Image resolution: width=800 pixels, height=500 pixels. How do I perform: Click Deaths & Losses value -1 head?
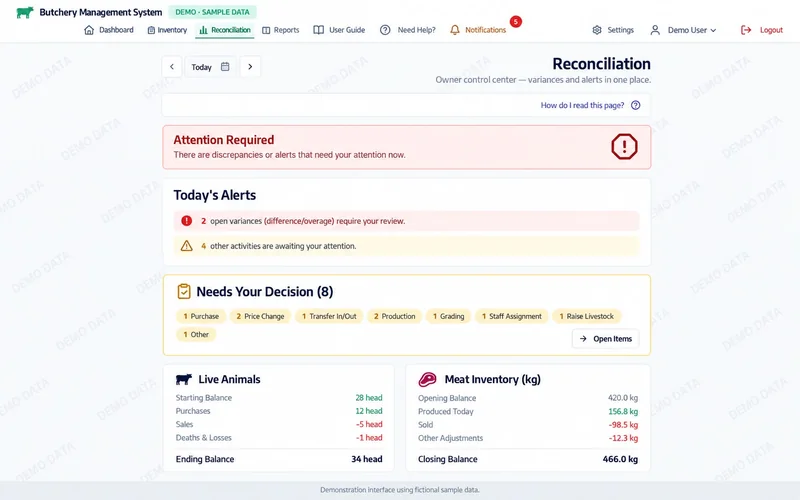pyautogui.click(x=369, y=437)
